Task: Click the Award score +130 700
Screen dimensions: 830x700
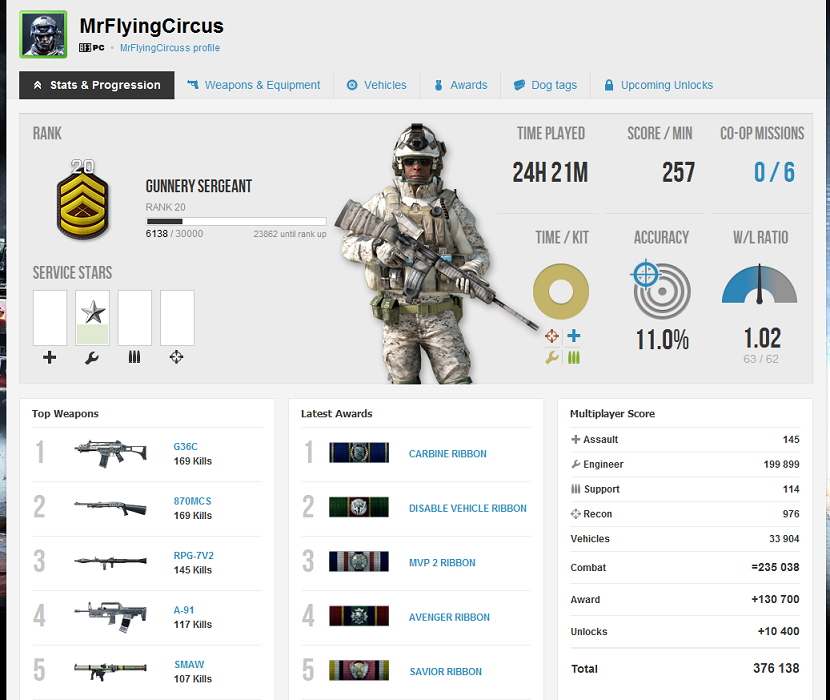Action: pyautogui.click(x=775, y=599)
